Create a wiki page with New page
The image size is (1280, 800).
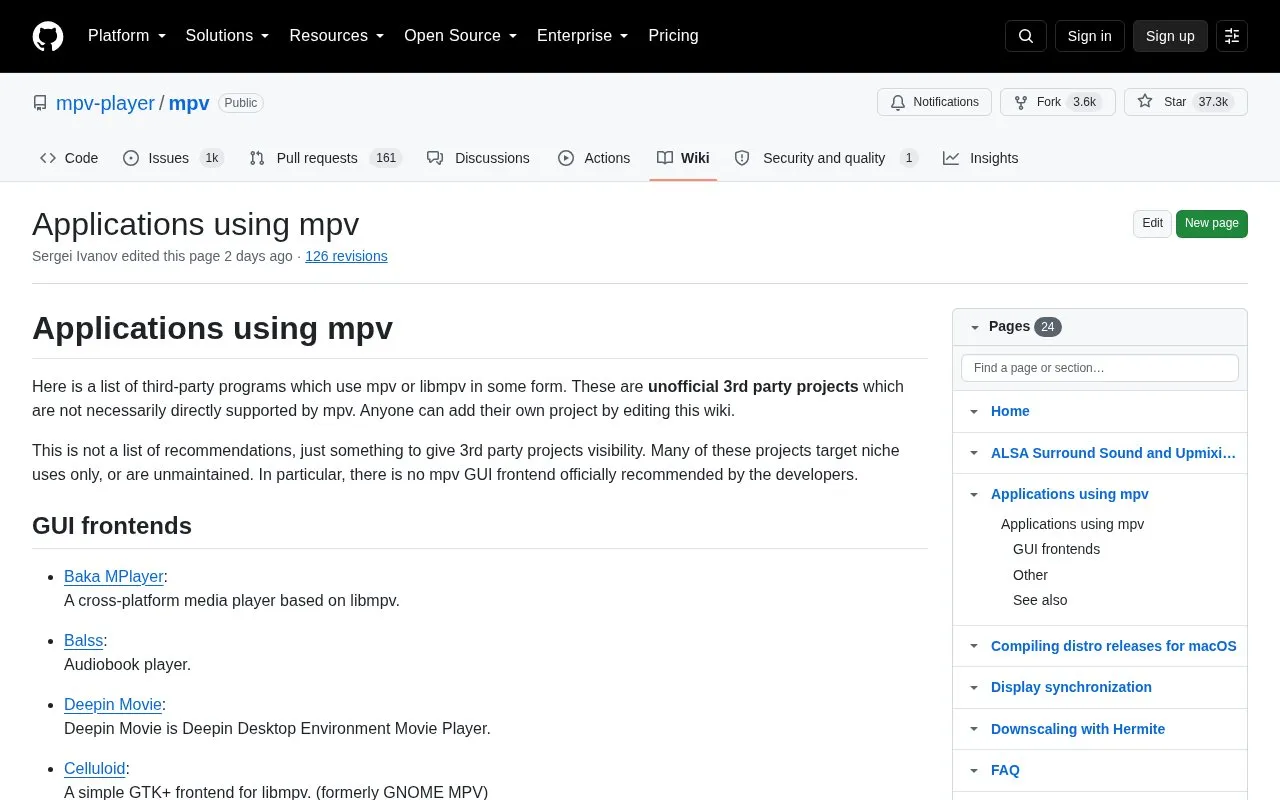[x=1212, y=223]
